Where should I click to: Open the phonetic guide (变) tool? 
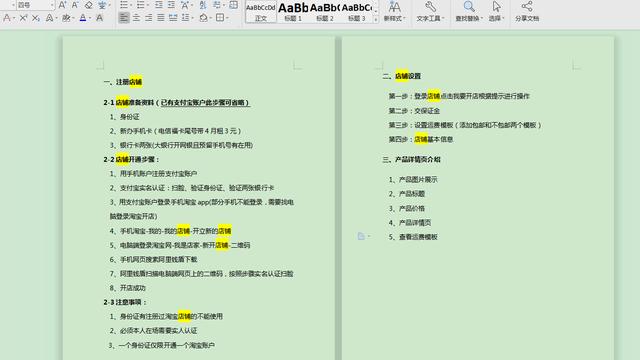pyautogui.click(x=102, y=5)
